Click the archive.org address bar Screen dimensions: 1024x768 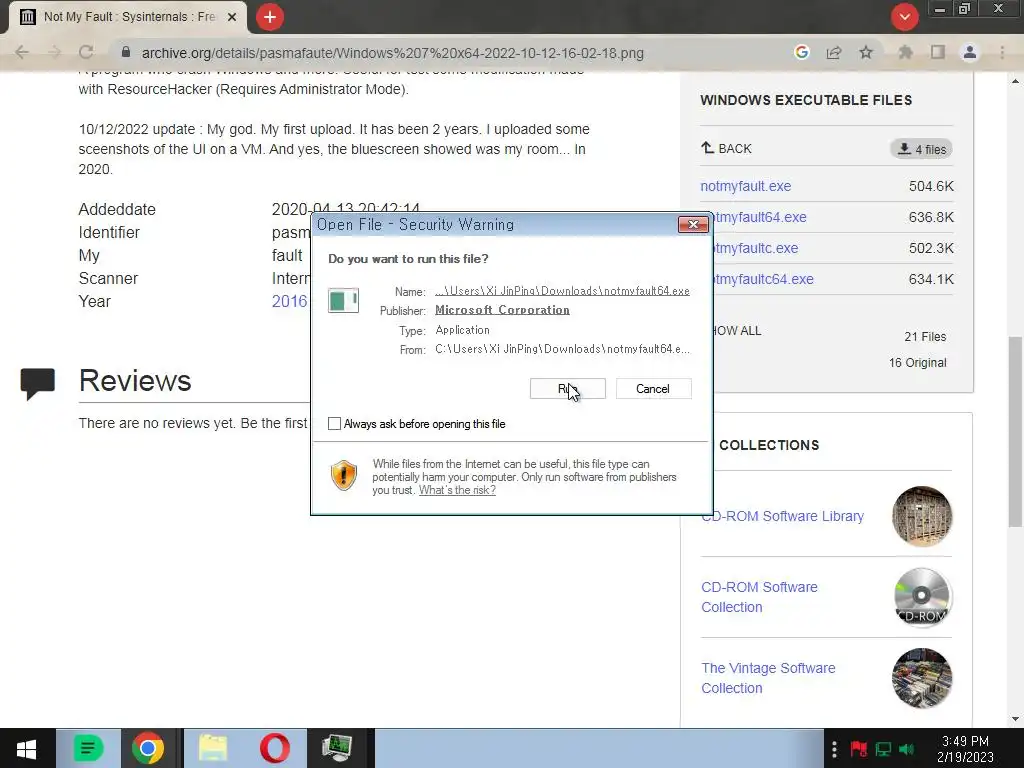(392, 53)
